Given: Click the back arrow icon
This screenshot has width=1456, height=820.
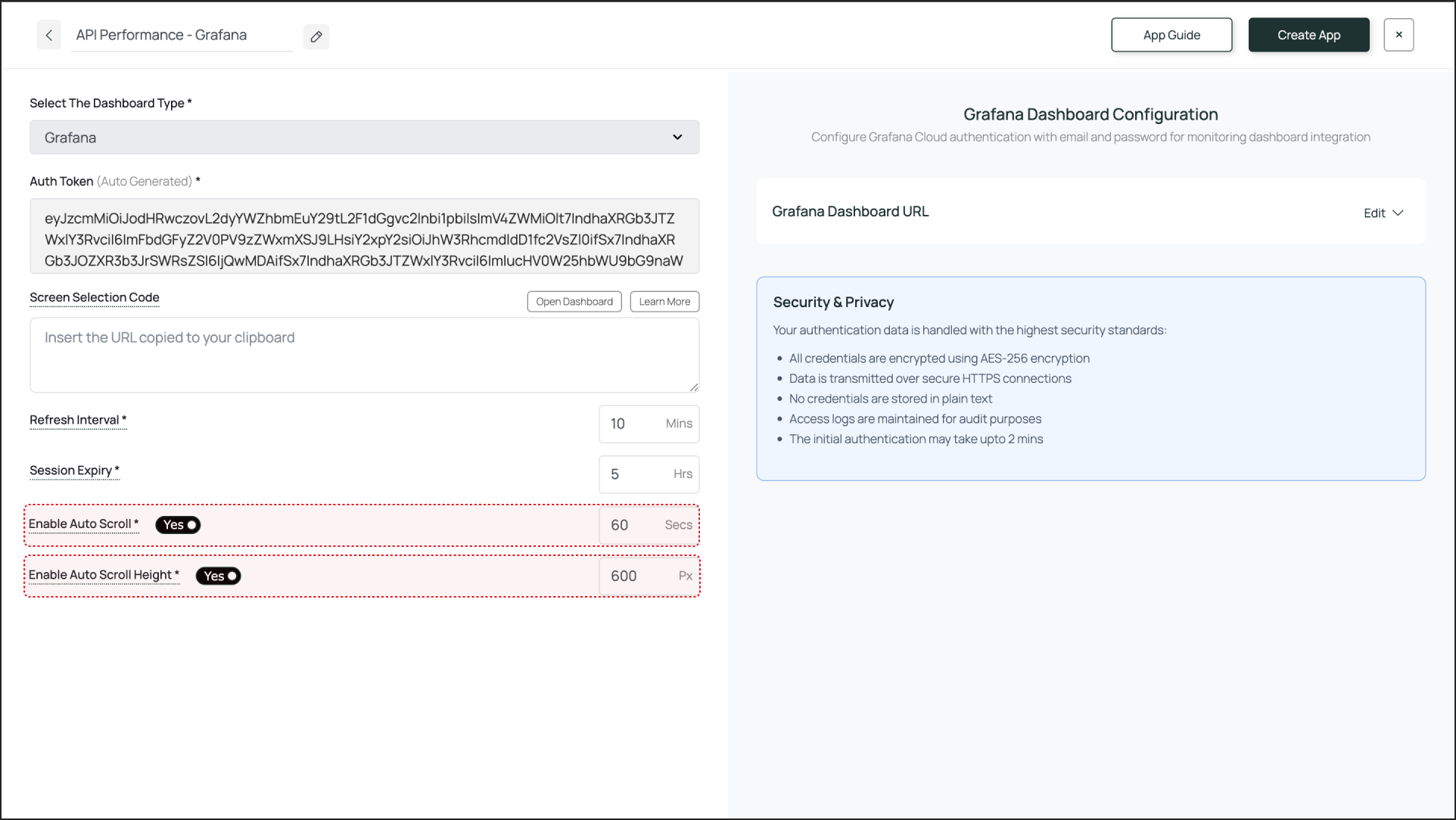Looking at the screenshot, I should (x=49, y=36).
